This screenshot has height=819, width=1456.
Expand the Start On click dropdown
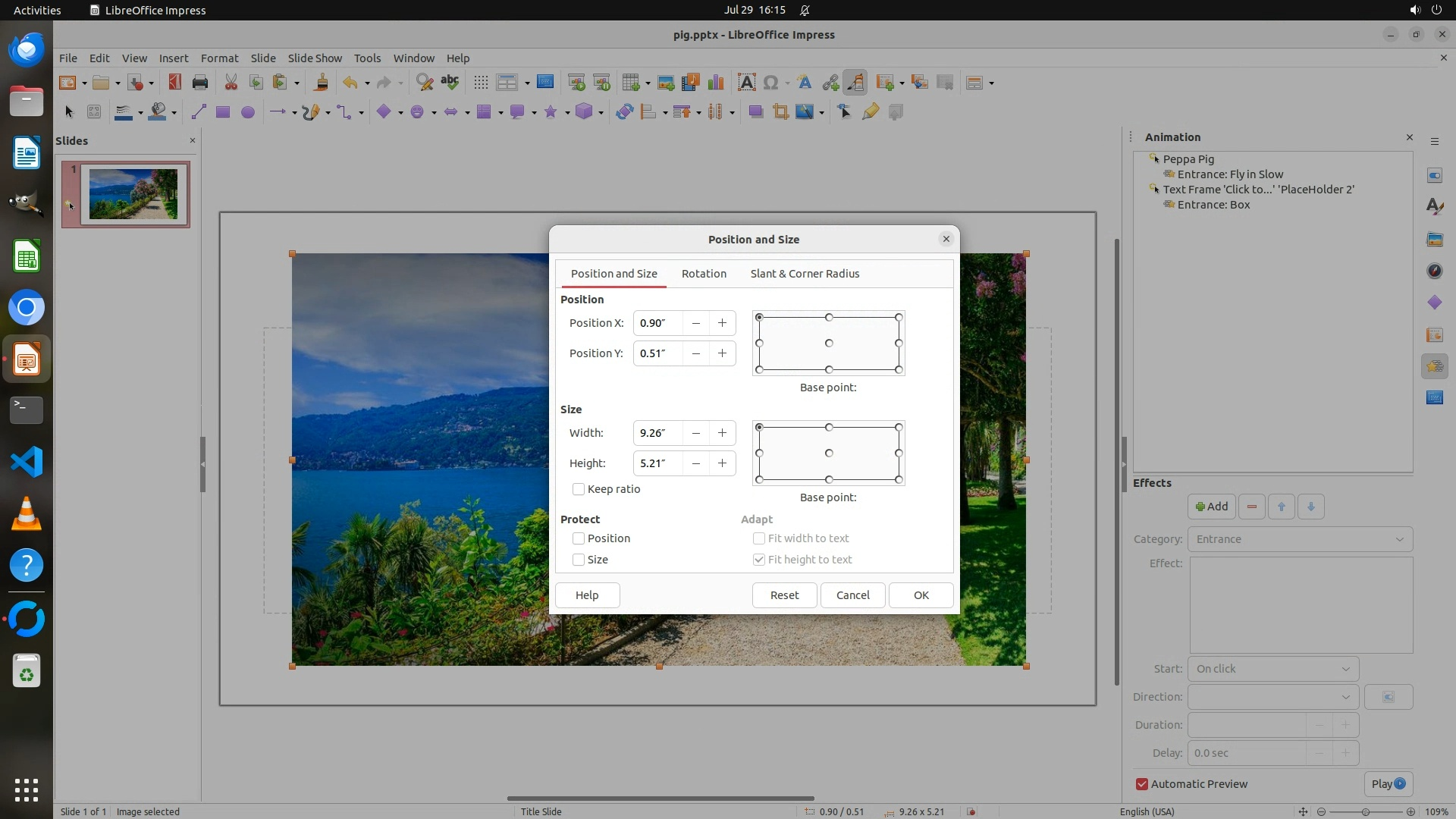pyautogui.click(x=1272, y=669)
